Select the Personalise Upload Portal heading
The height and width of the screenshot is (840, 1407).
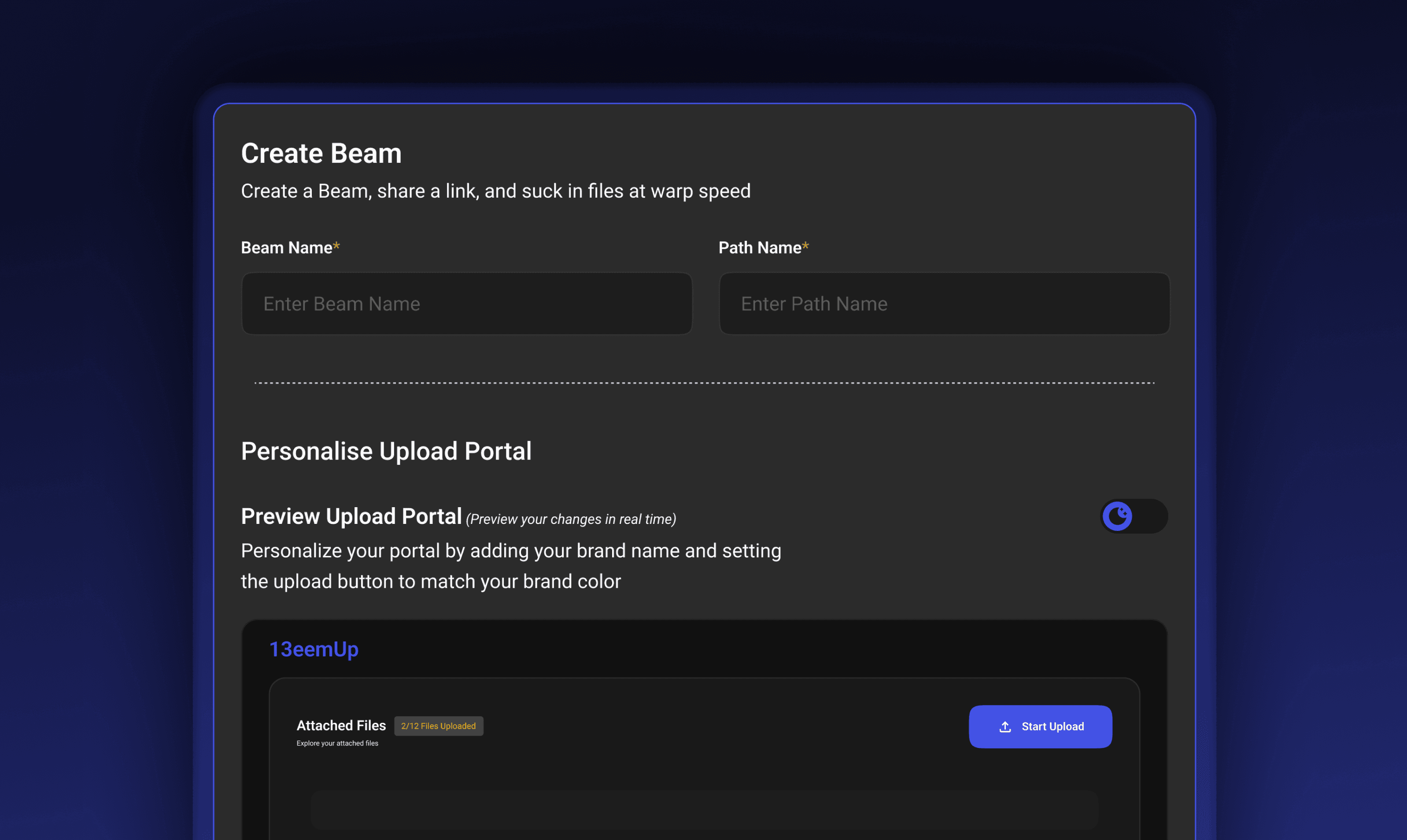[x=386, y=451]
